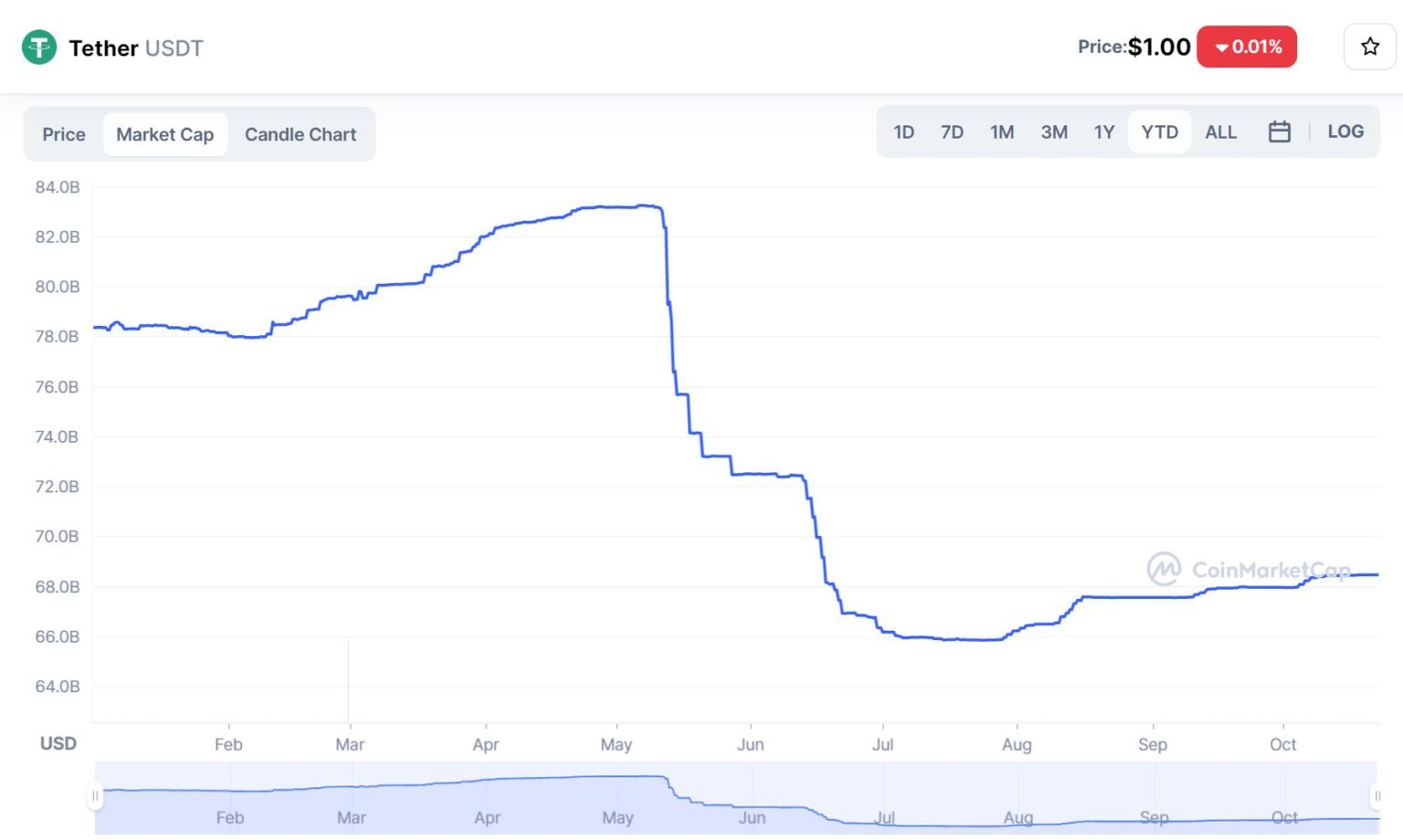Switch chart to 1Y range

[1104, 132]
